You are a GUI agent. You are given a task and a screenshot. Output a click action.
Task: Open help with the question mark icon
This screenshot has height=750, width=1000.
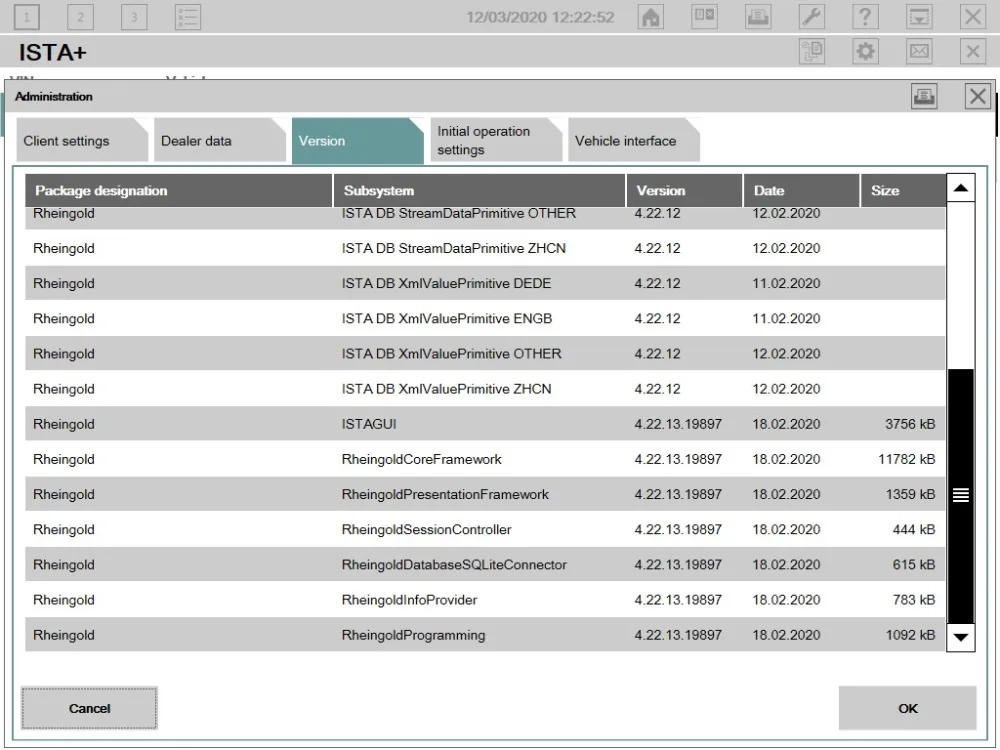[865, 17]
